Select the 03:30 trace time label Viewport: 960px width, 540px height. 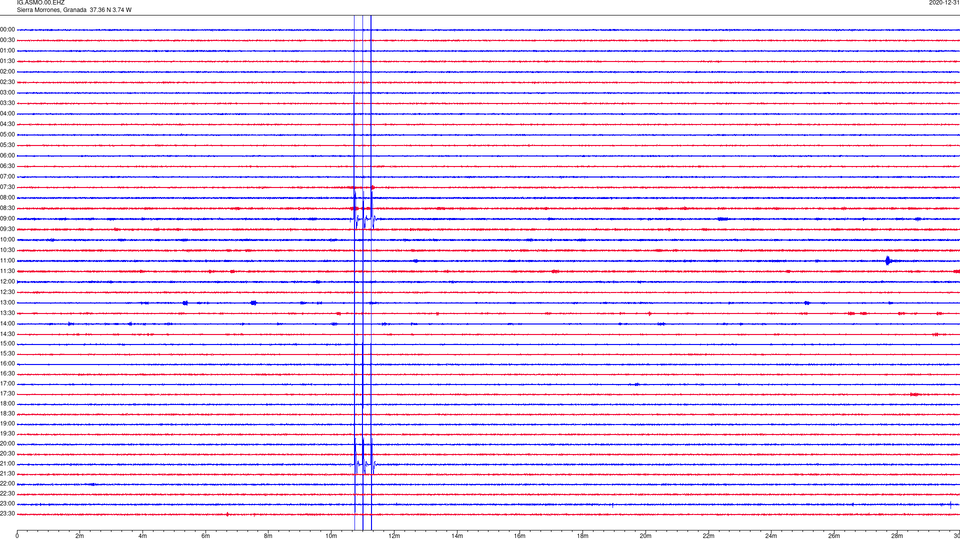click(7, 103)
